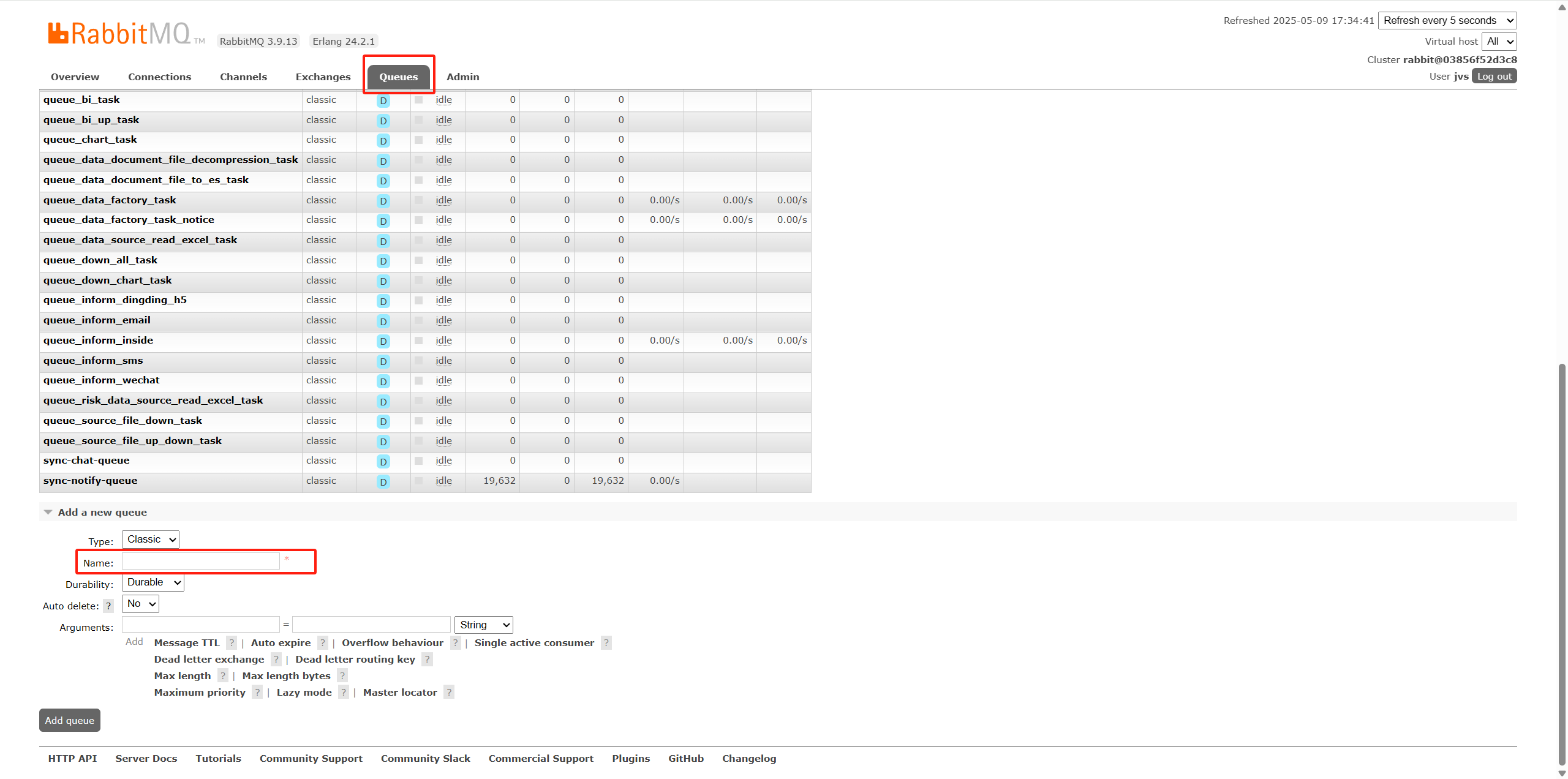Screen dimensions: 1568x779
Task: Click the RabbitMQ logo
Action: [120, 34]
